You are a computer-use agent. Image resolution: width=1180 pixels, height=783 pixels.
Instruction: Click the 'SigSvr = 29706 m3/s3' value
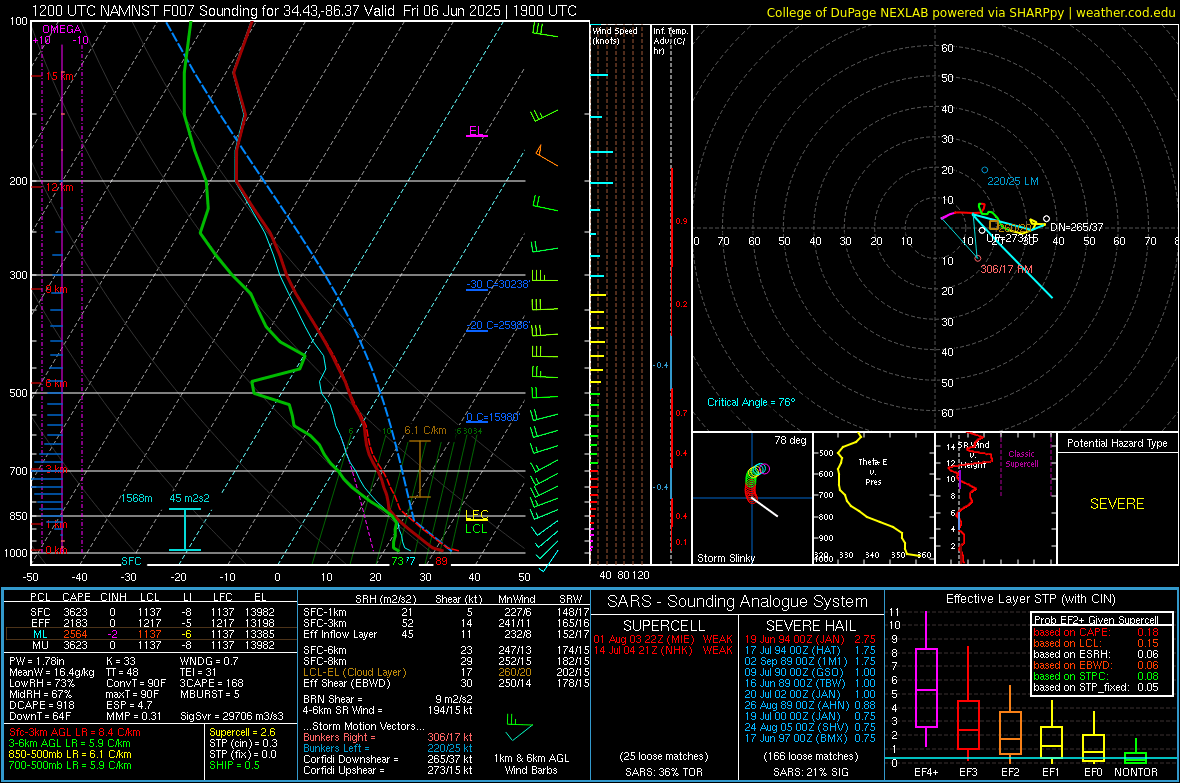coord(232,716)
